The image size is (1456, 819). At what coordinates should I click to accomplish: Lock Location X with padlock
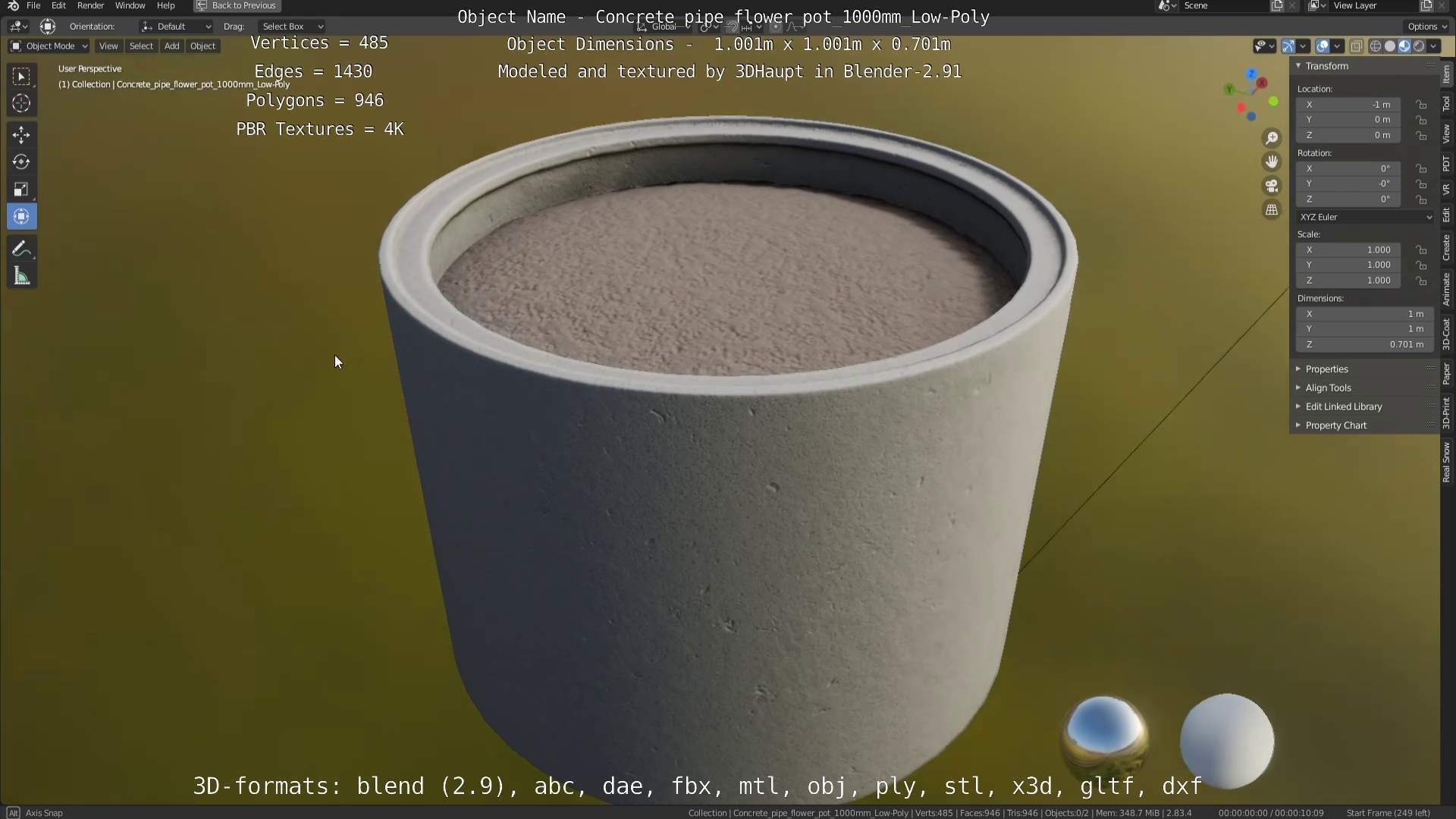(x=1422, y=105)
